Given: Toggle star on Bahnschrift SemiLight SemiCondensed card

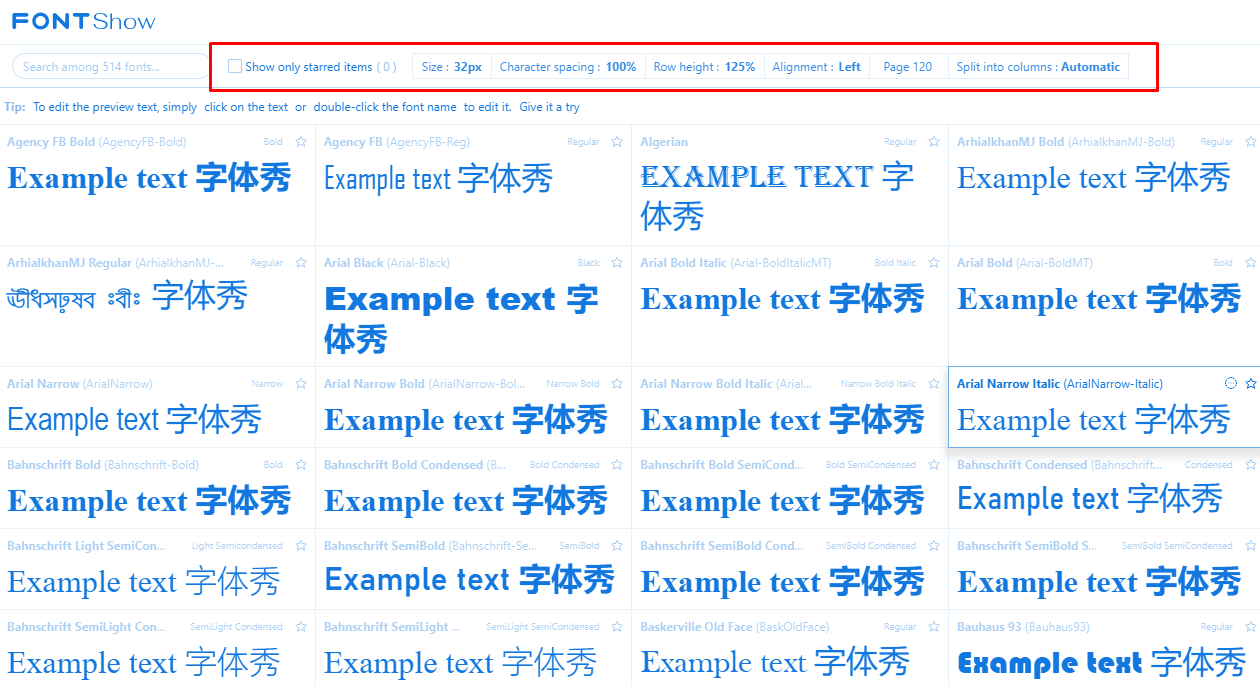Looking at the screenshot, I should coord(618,627).
